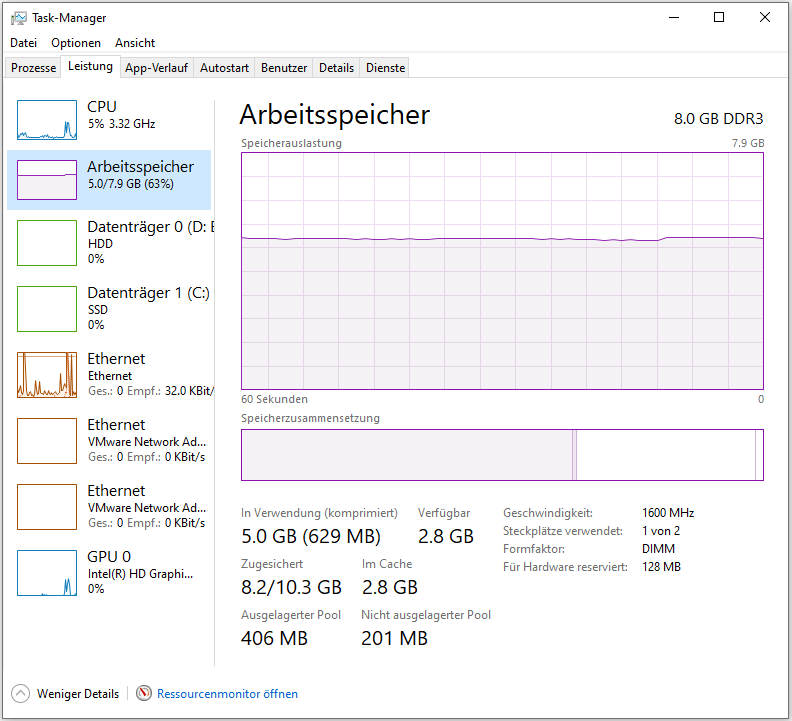The image size is (792, 721).
Task: Select the first Ethernet adapter with activity
Action: coord(110,374)
